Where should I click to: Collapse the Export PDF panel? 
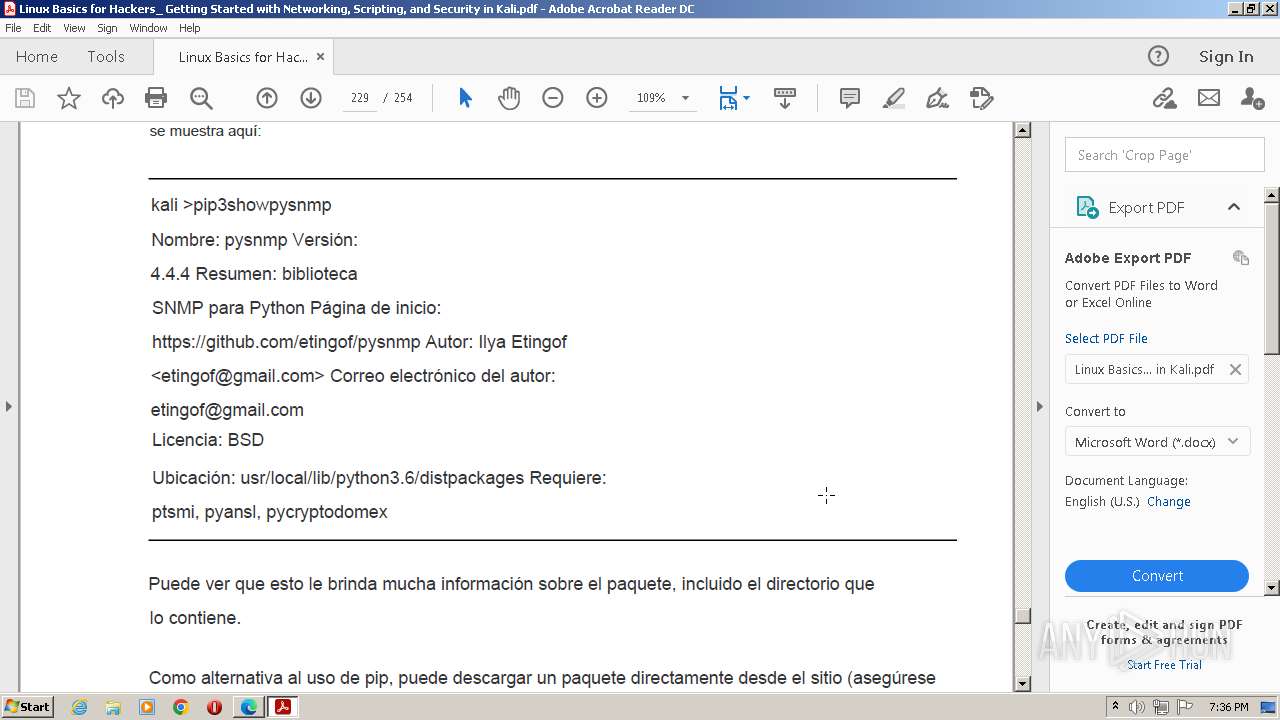coord(1234,207)
